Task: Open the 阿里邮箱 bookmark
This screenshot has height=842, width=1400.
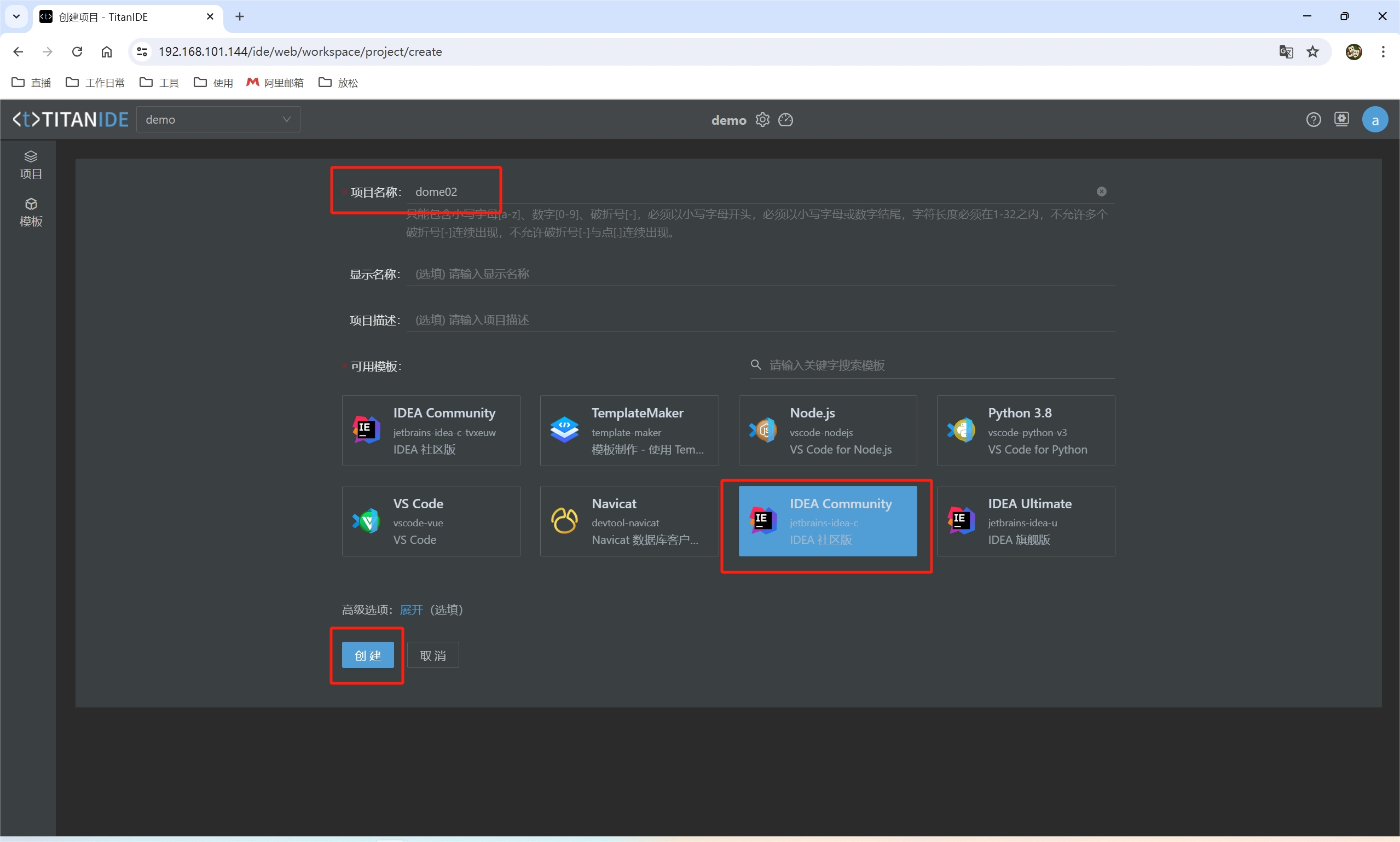Action: coord(275,83)
